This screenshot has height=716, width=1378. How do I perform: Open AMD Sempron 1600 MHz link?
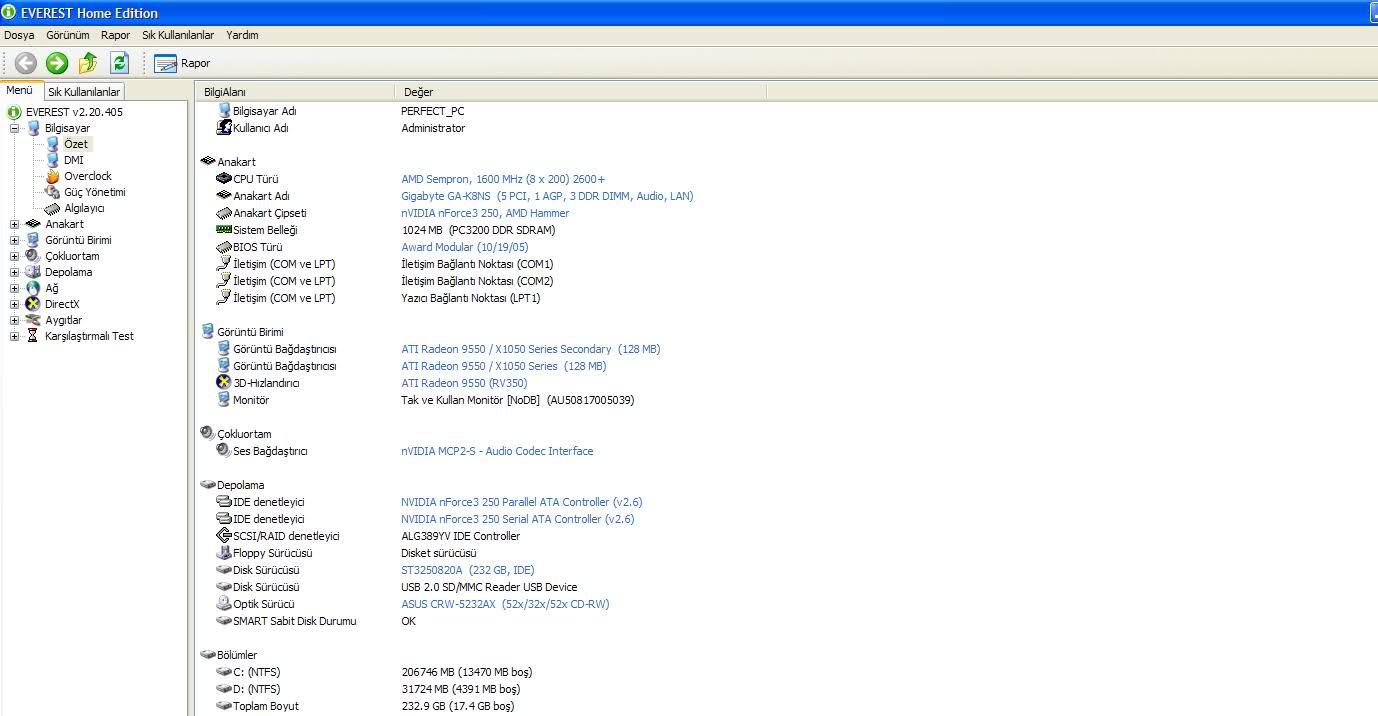click(503, 179)
